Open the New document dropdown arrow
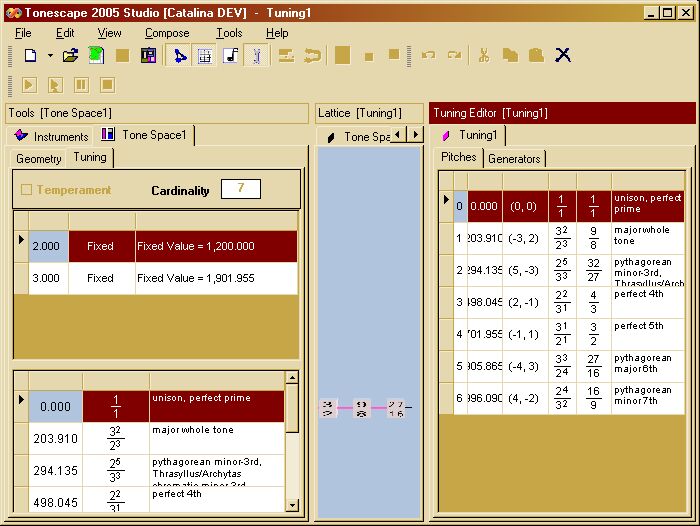Image resolution: width=700 pixels, height=526 pixels. (50, 56)
